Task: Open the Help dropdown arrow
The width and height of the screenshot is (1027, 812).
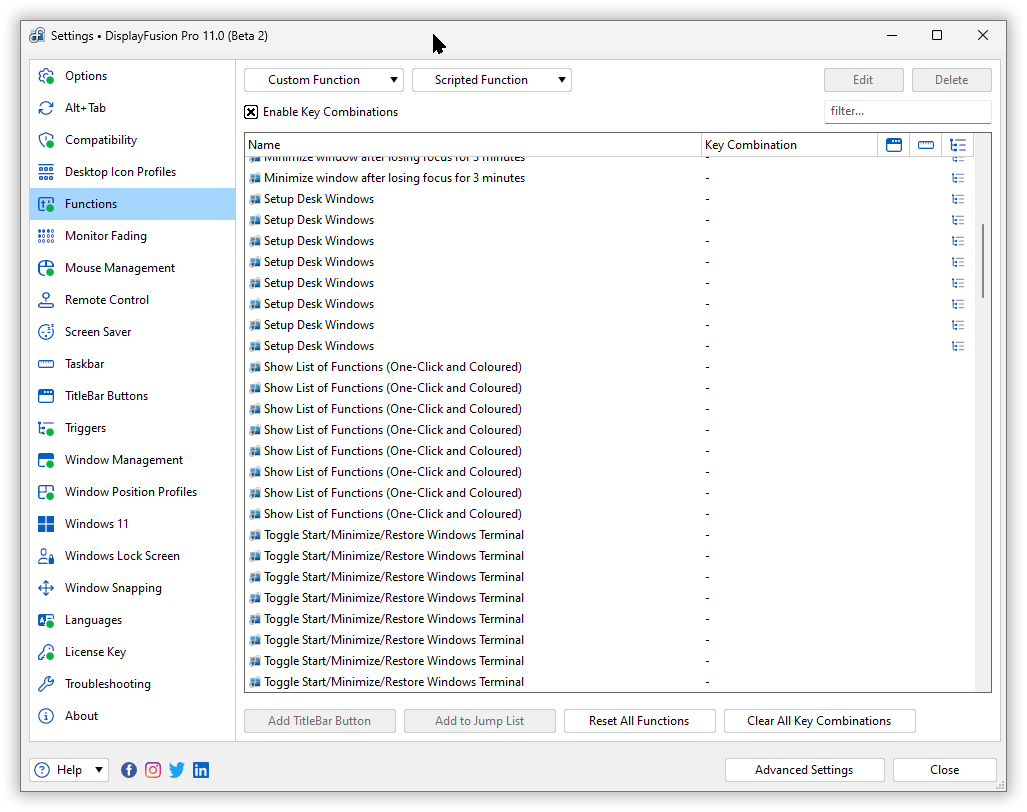Action: pos(99,770)
